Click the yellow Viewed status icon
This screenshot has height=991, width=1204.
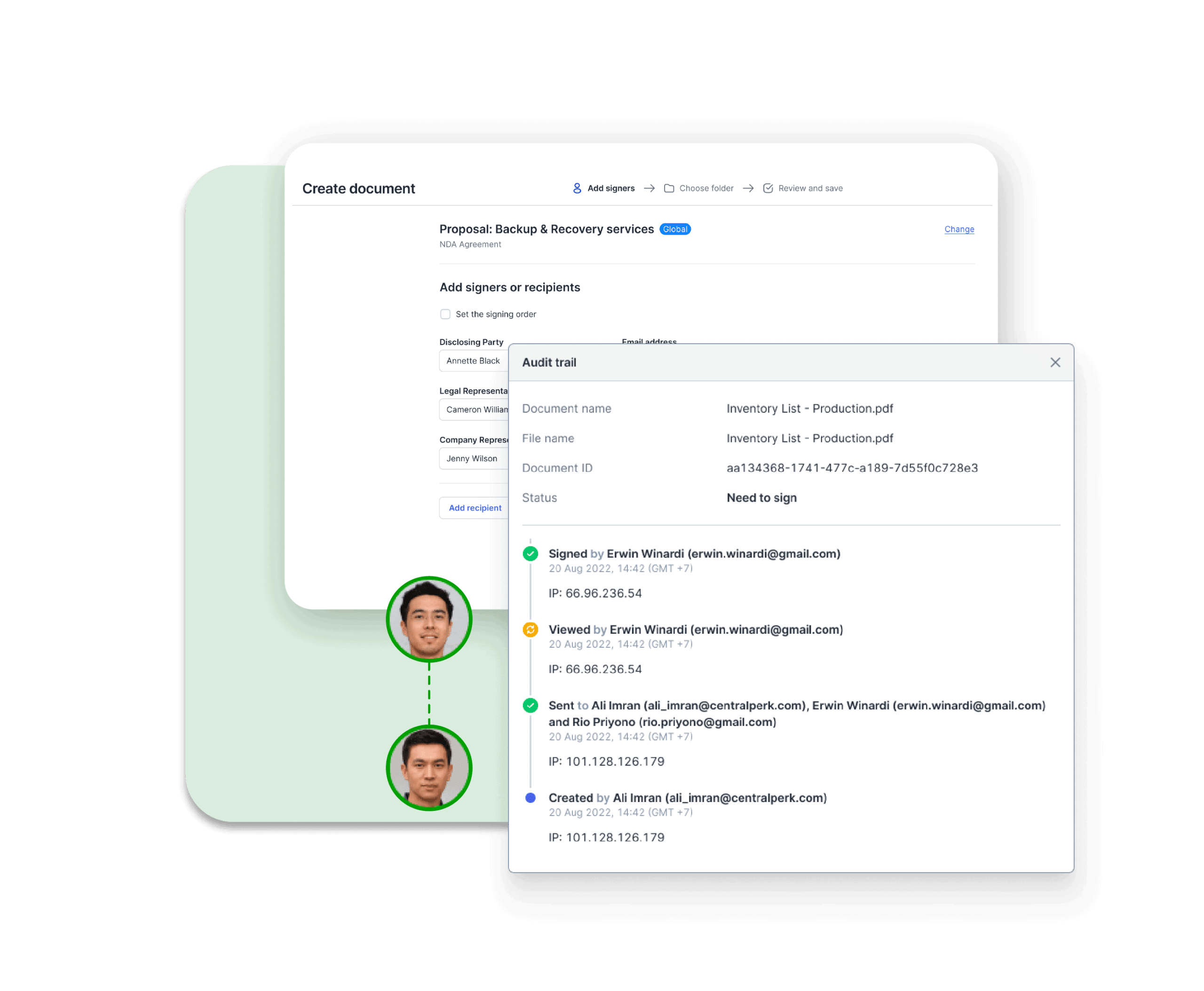pos(531,629)
